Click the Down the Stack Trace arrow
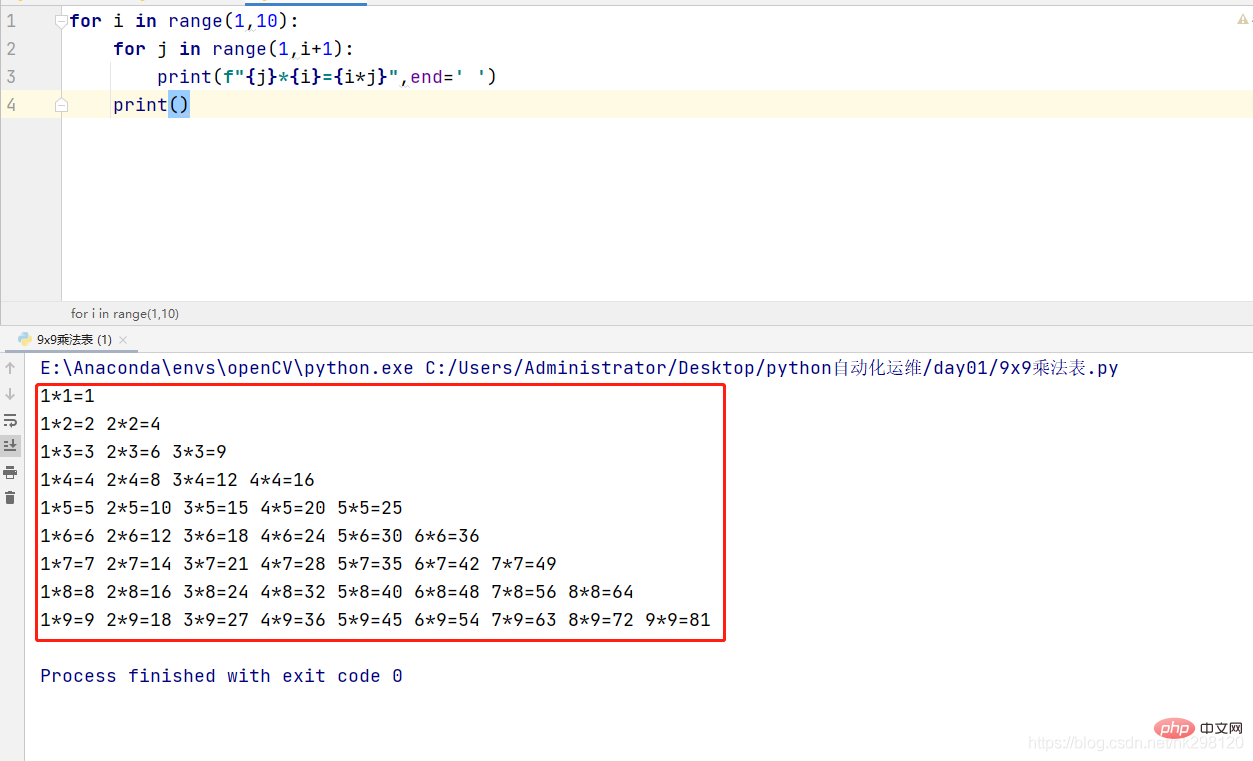The image size is (1253, 761). coord(10,394)
